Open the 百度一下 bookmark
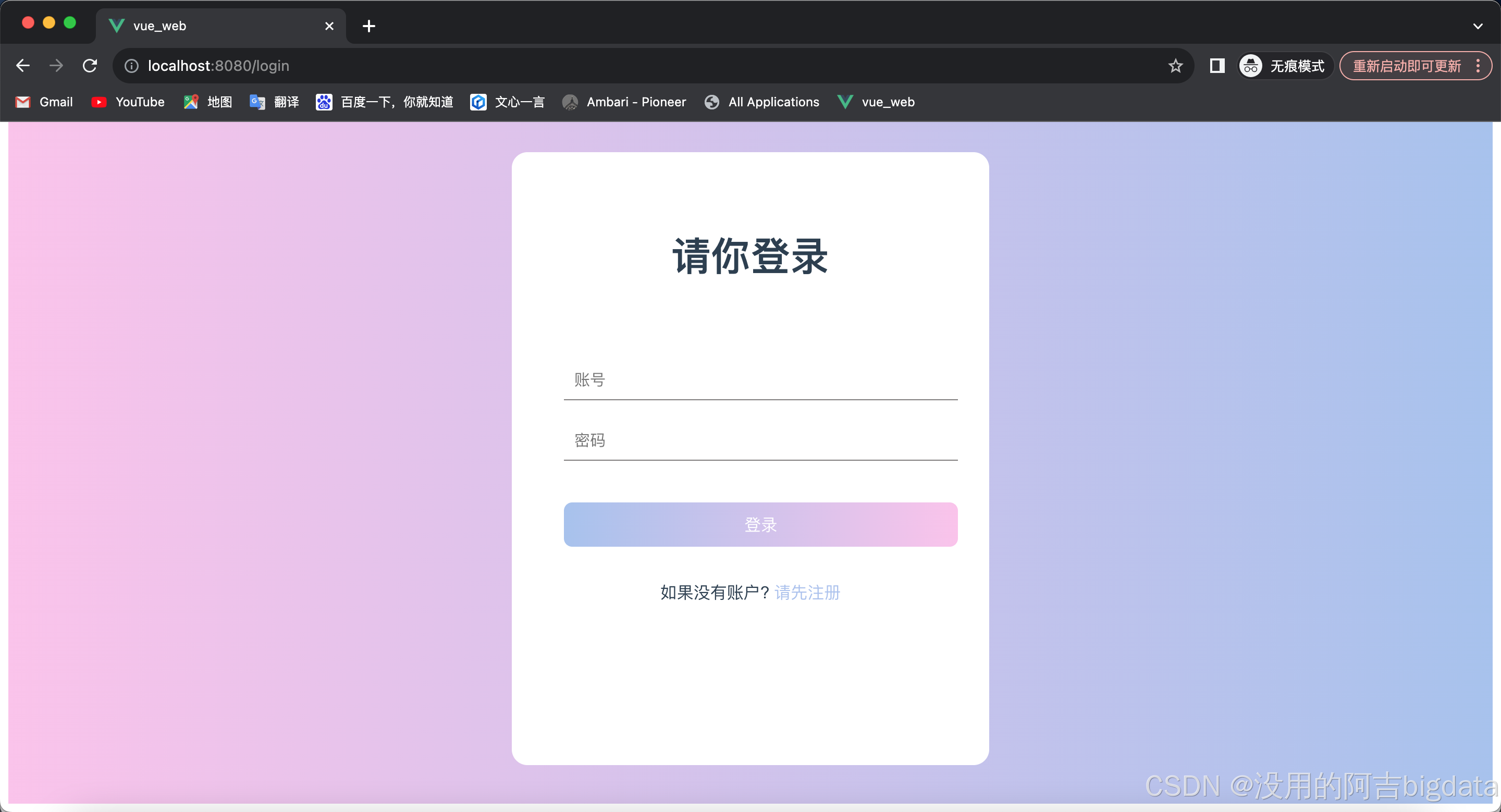The width and height of the screenshot is (1501, 812). click(x=385, y=102)
